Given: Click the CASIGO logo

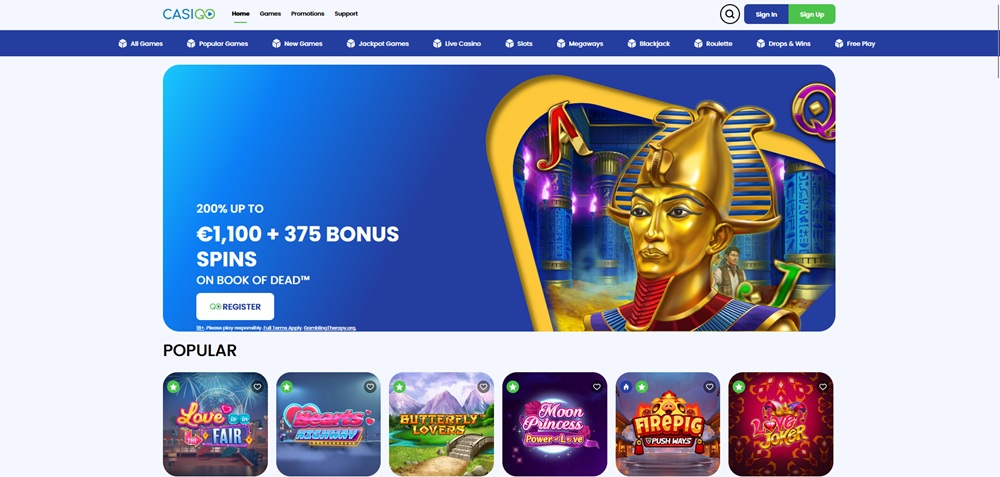Looking at the screenshot, I should (x=189, y=14).
